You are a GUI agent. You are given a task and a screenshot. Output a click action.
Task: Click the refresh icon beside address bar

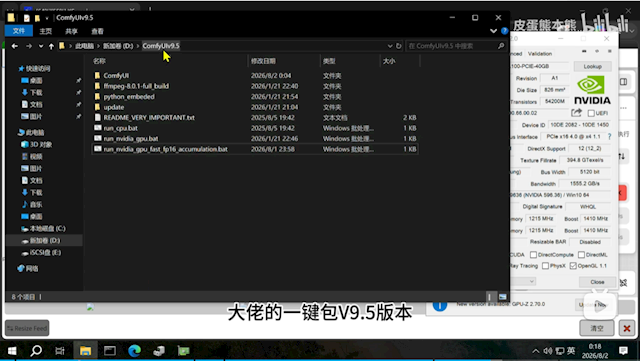399,46
